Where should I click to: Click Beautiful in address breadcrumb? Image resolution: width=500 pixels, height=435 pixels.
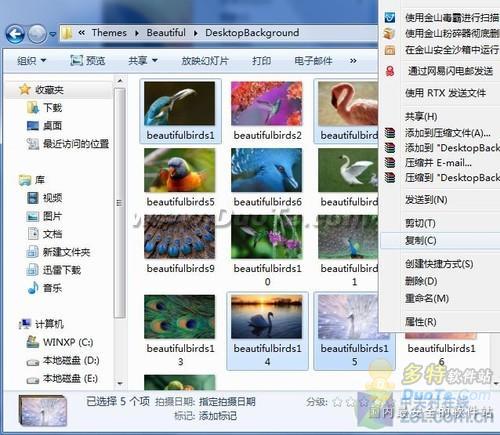(166, 33)
